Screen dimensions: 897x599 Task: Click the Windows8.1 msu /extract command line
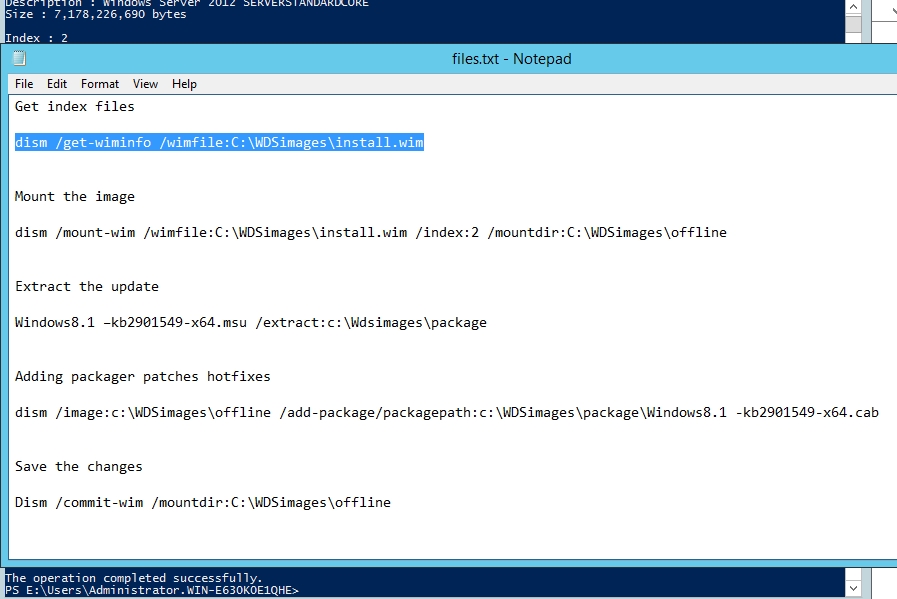tap(250, 323)
